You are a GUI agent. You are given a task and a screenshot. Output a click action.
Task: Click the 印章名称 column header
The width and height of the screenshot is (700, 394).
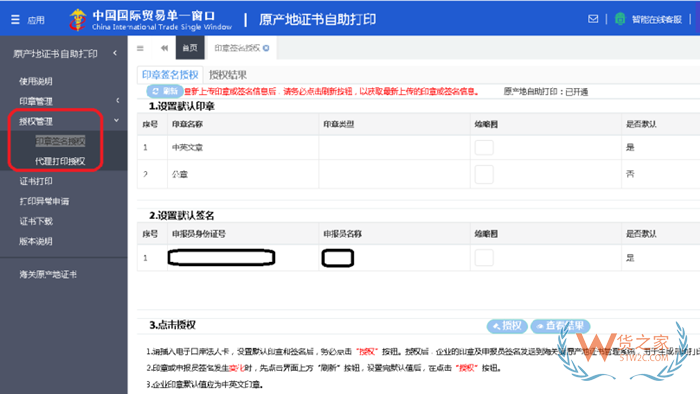point(188,124)
